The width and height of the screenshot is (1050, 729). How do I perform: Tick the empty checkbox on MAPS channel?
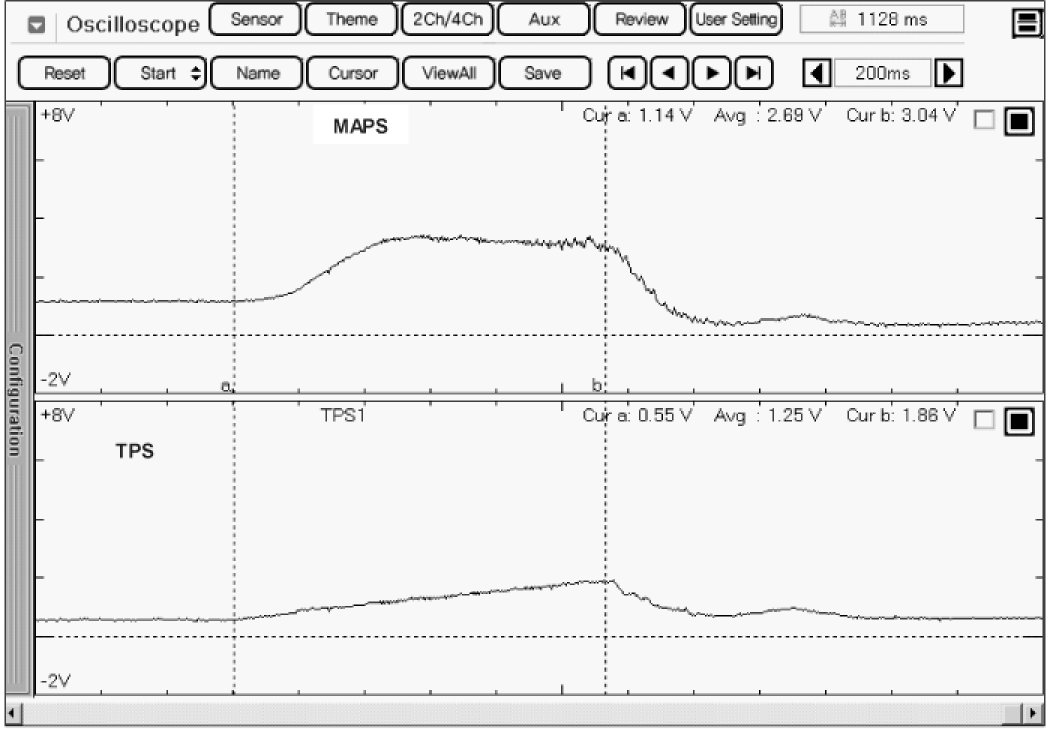984,121
